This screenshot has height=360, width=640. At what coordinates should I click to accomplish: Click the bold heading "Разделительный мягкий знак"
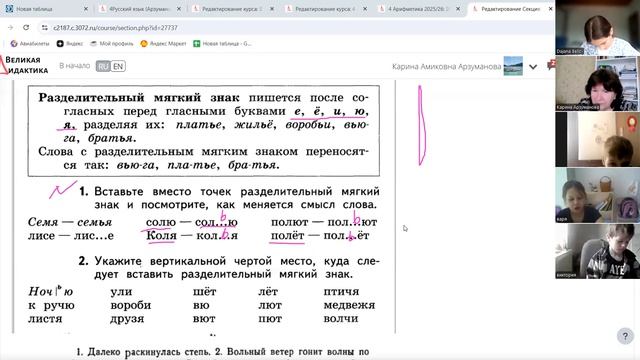[139, 98]
